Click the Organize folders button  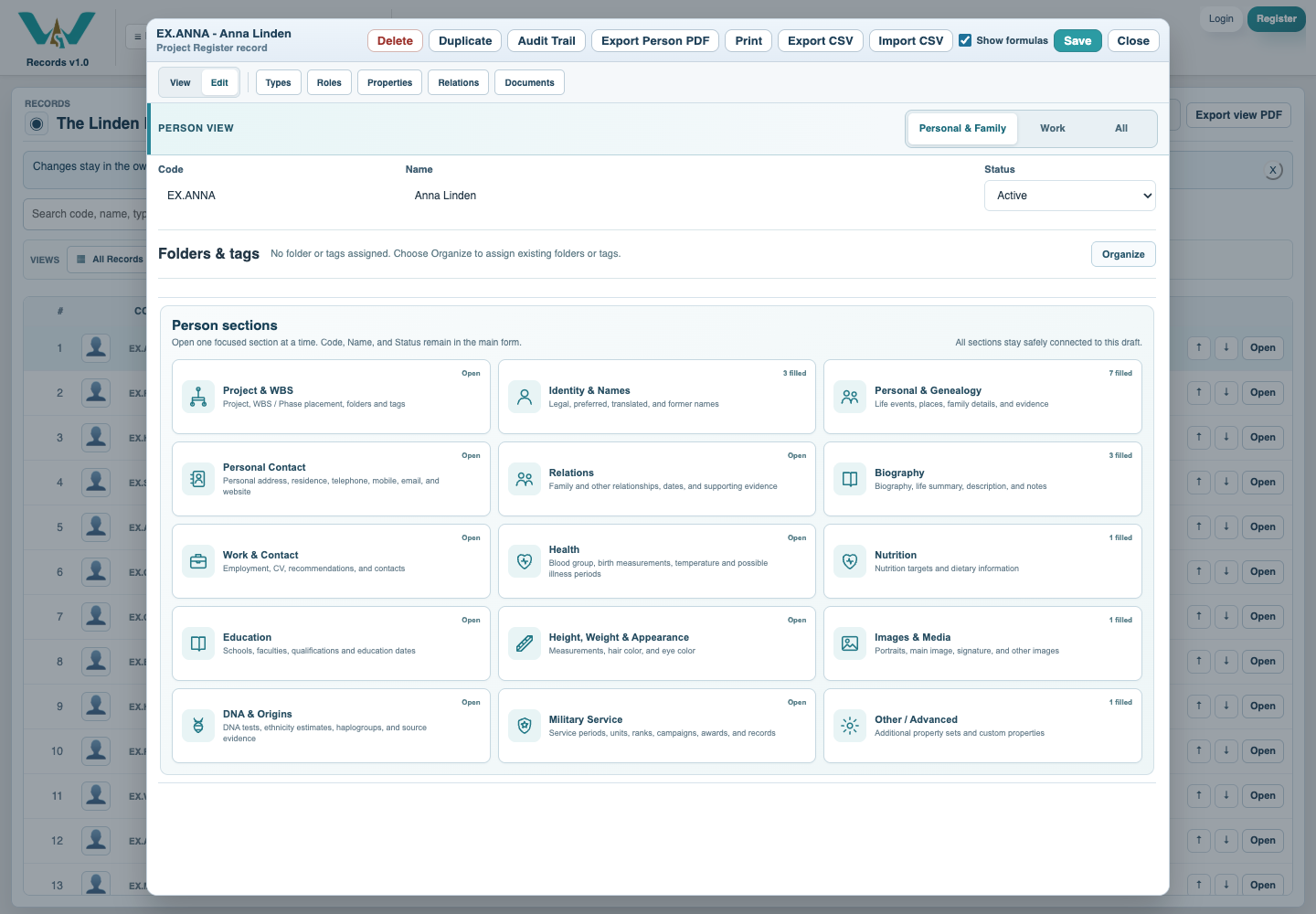coord(1123,254)
